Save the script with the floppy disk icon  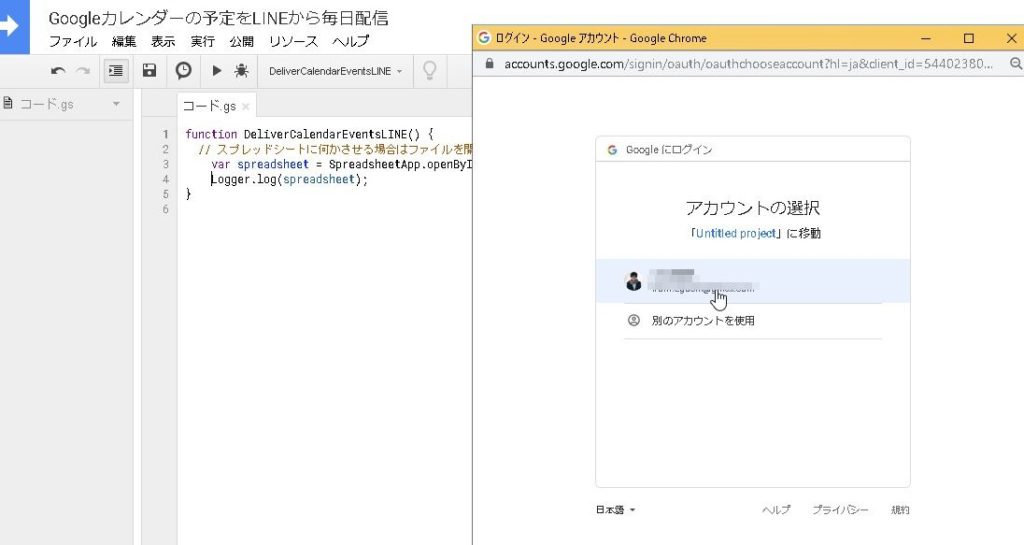[x=149, y=71]
